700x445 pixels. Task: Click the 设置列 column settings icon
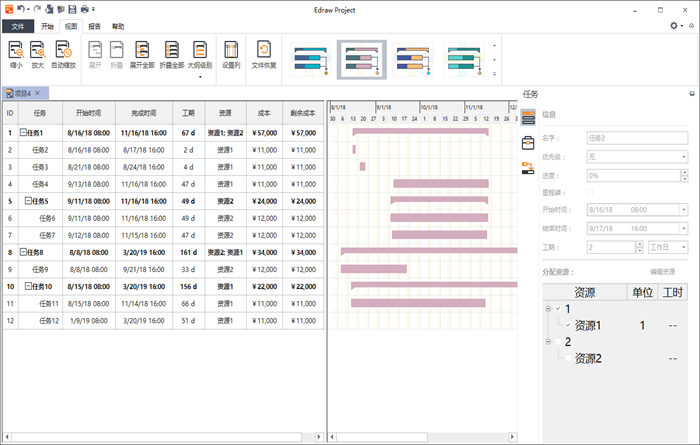231,50
